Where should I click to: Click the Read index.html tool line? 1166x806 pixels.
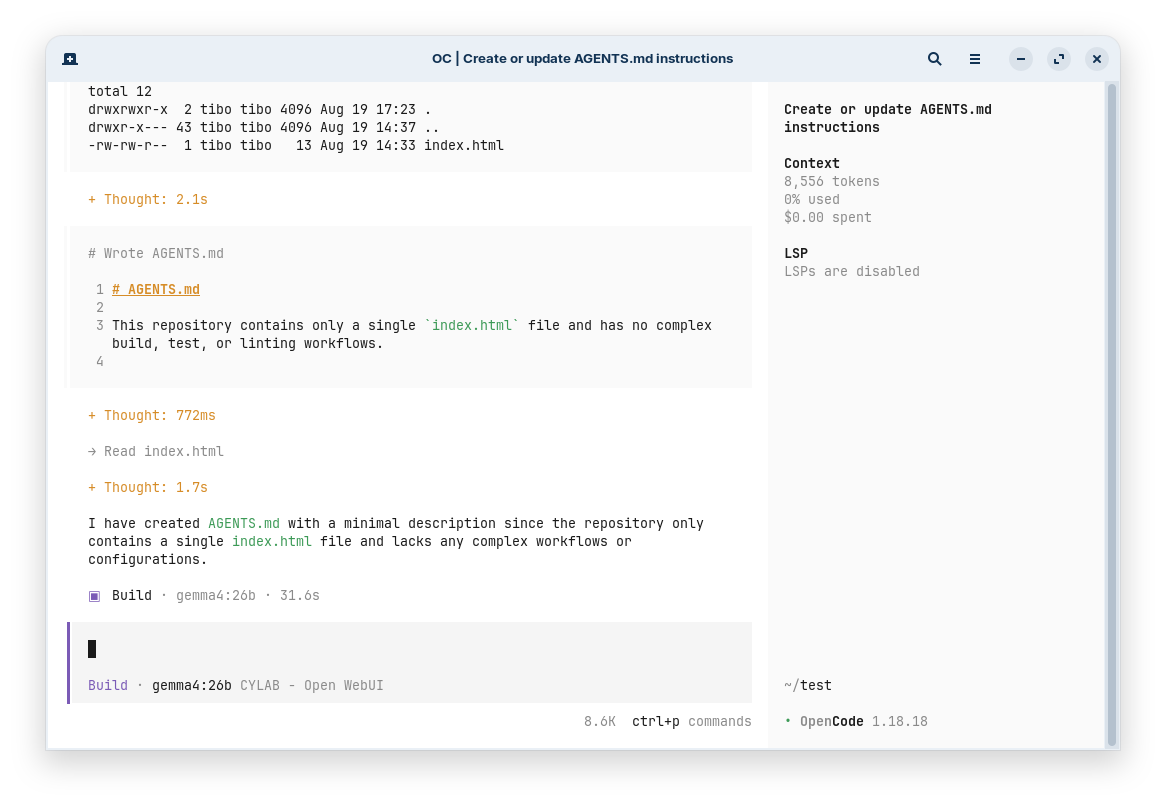coord(156,451)
